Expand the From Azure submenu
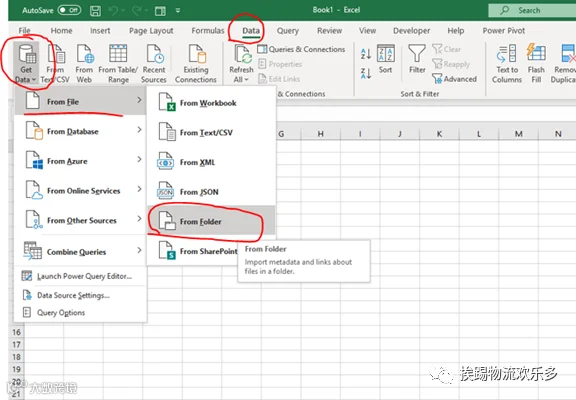576x400 pixels. [80, 161]
